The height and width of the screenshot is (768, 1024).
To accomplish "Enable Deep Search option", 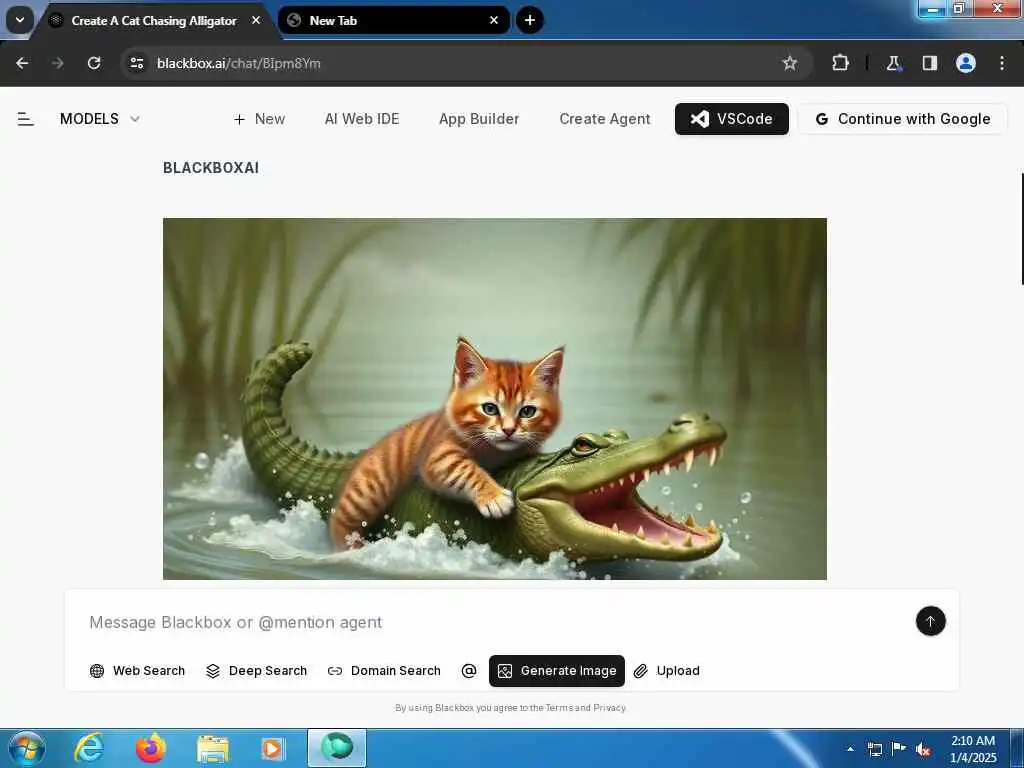I will 256,671.
